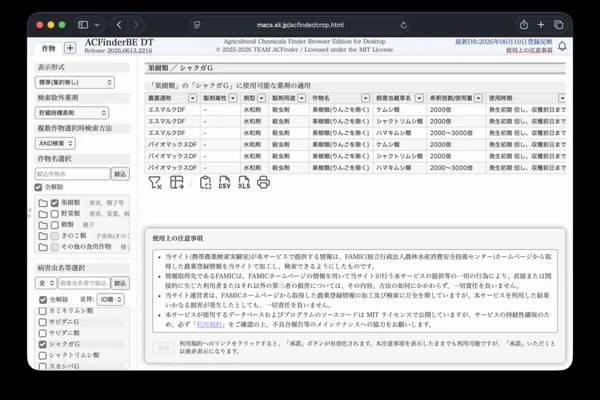Click the folder icon next to きのこ類

point(43,236)
